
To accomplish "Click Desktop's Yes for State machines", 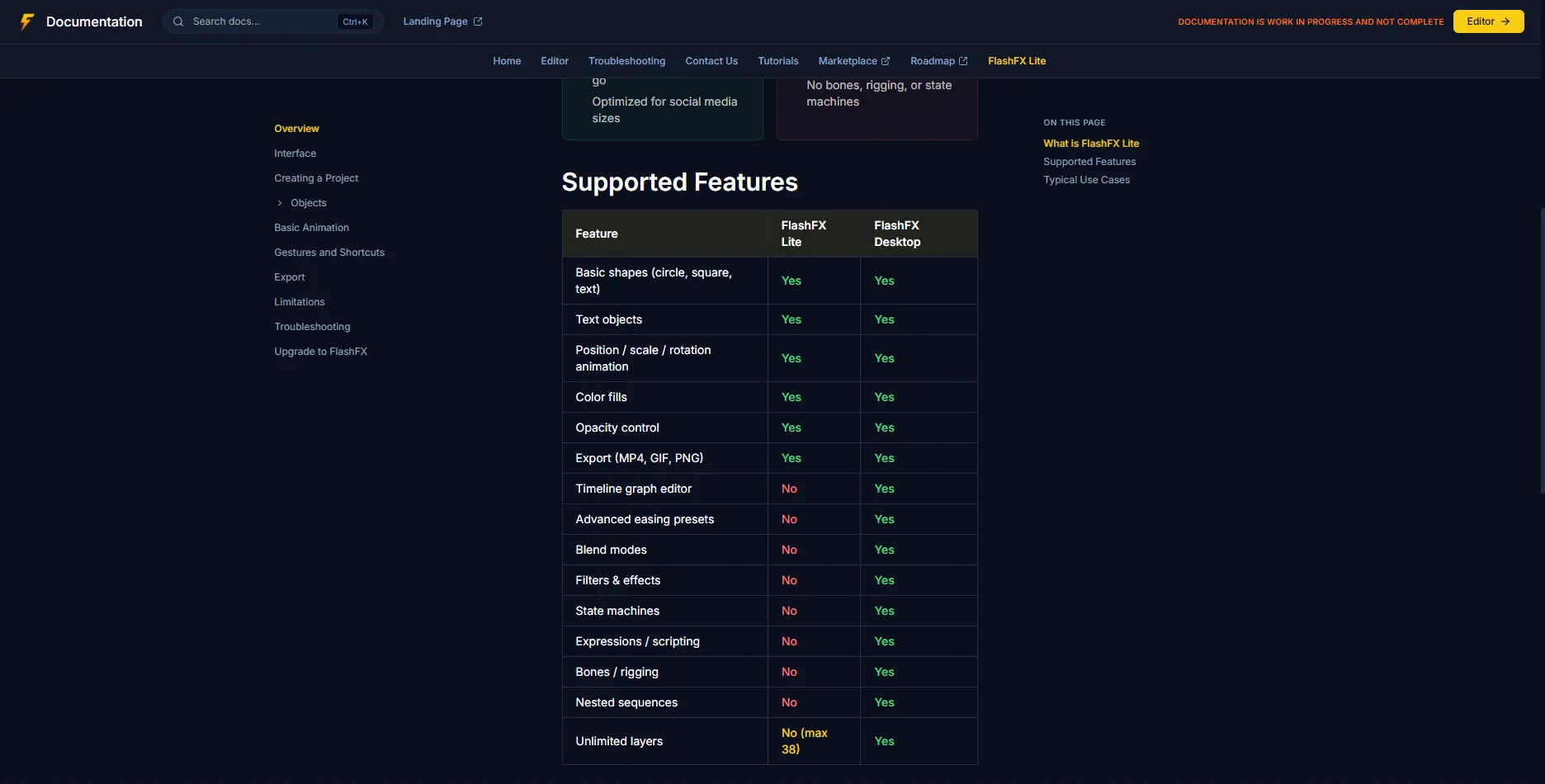I will coord(919,611).
